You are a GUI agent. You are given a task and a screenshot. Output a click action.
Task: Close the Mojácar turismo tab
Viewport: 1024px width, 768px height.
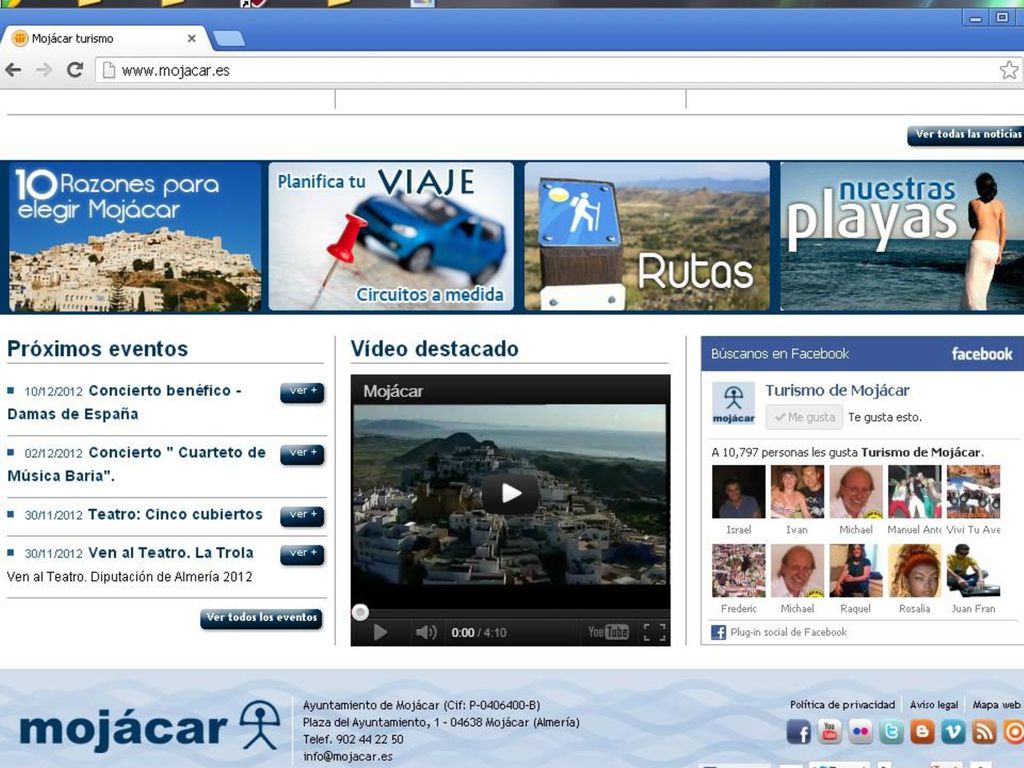(x=191, y=39)
